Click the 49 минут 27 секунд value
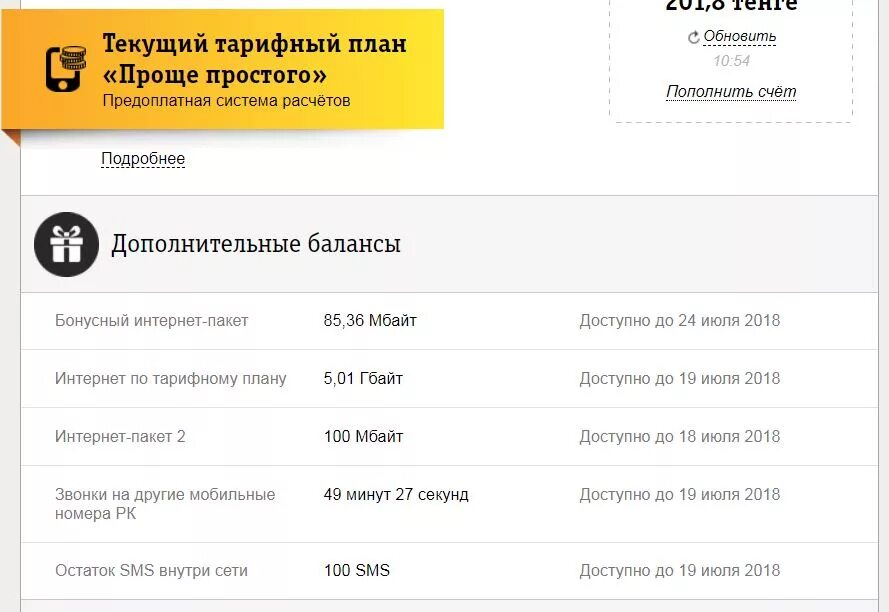 point(396,495)
